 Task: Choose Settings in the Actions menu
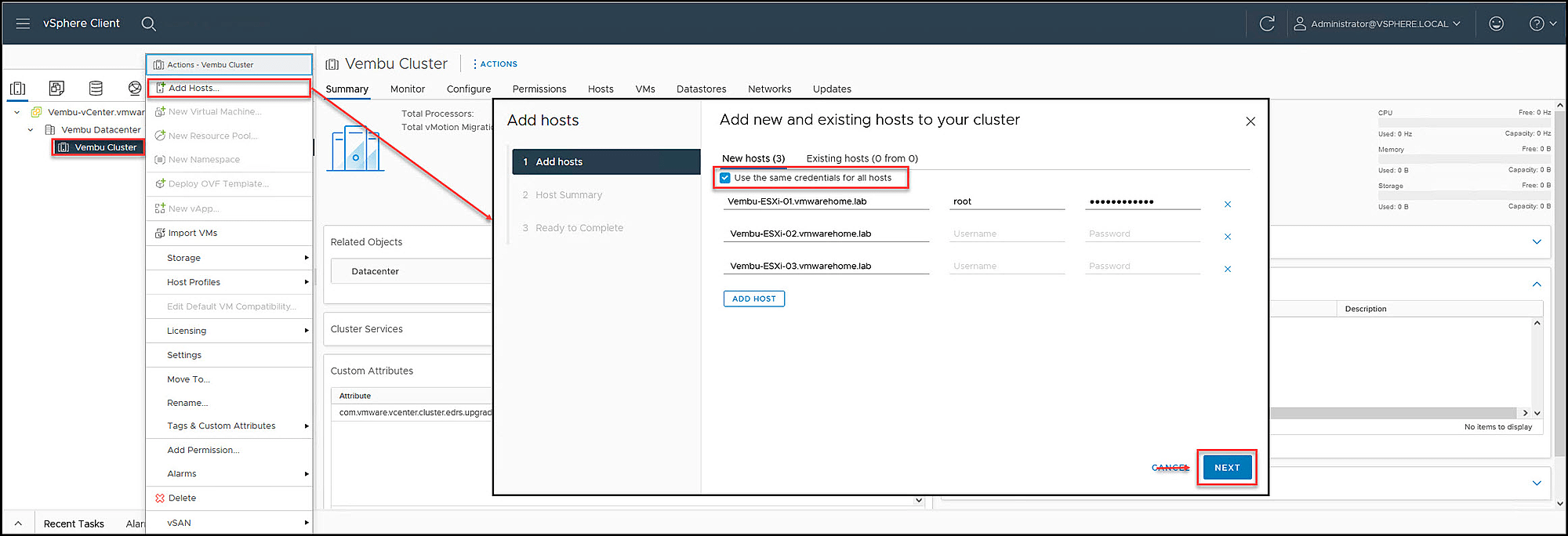coord(229,355)
